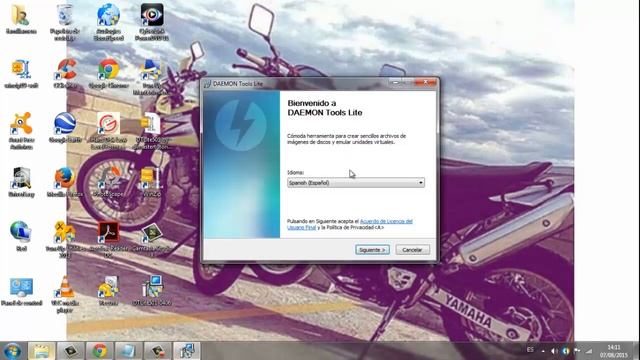Open the Idioma language dropdown

pyautogui.click(x=356, y=182)
